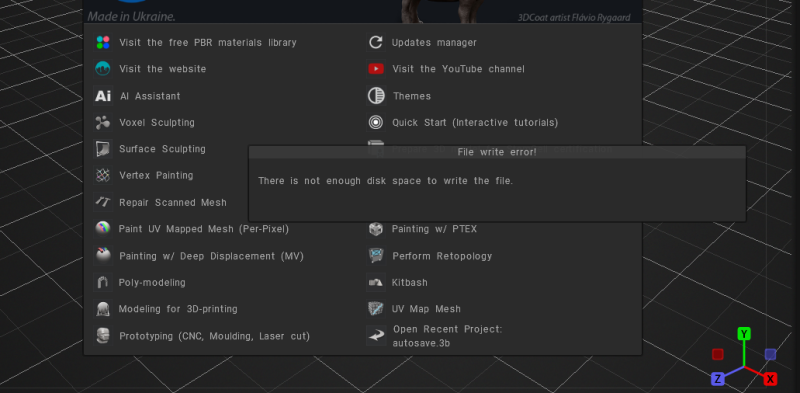Click the Deep Displacement painting icon

[x=103, y=255]
